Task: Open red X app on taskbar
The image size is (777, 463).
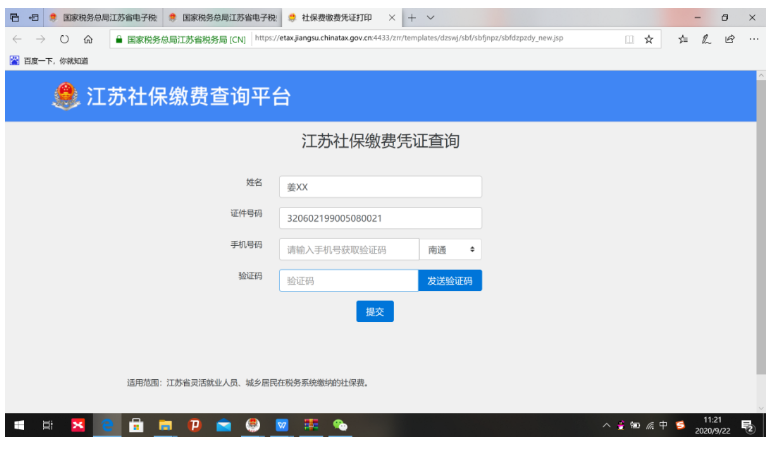Action: [78, 425]
